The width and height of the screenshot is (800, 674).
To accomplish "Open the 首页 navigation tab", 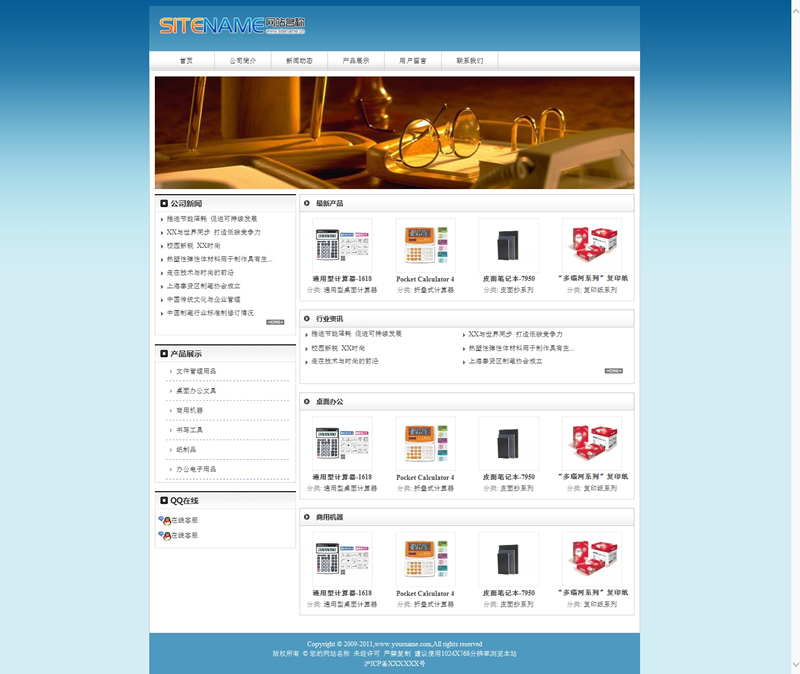I will pyautogui.click(x=186, y=61).
